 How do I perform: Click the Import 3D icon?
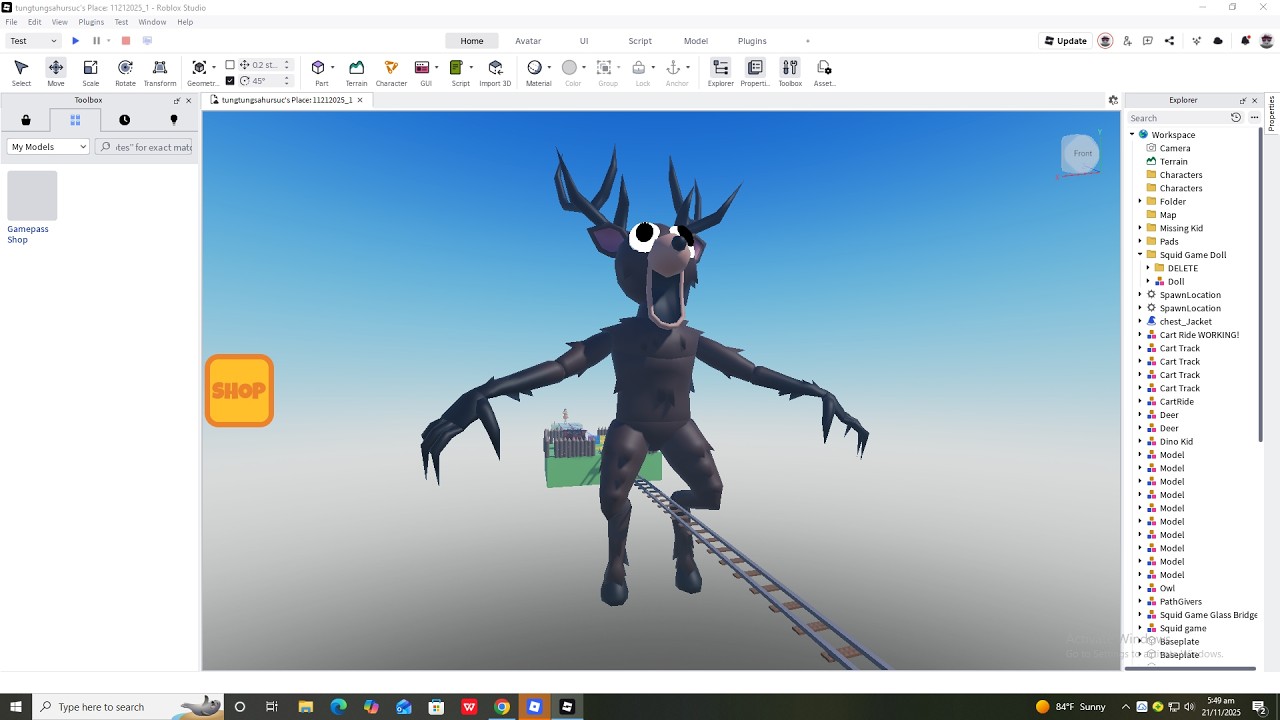(x=495, y=72)
